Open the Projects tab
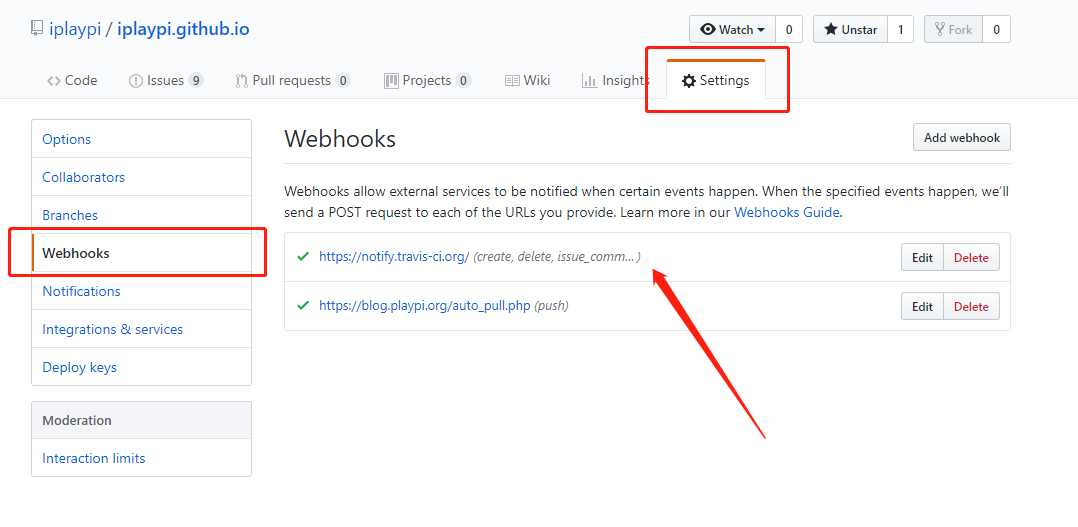The image size is (1078, 527). [427, 80]
